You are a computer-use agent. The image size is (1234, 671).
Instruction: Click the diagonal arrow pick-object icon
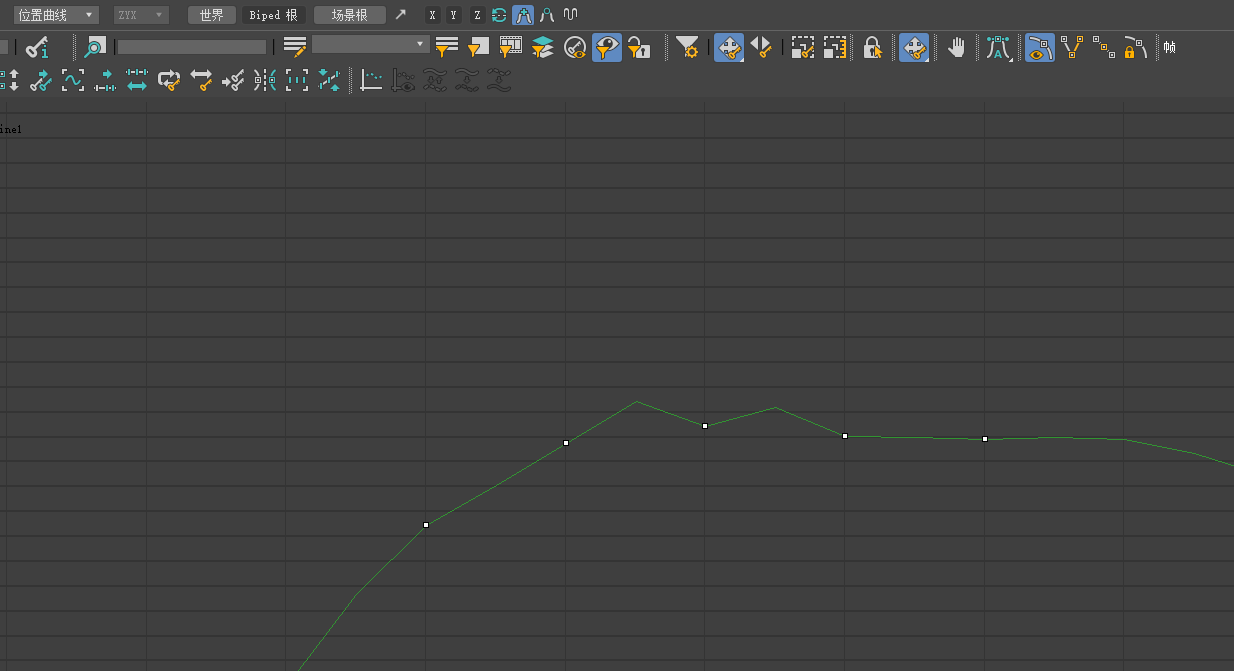tap(401, 15)
